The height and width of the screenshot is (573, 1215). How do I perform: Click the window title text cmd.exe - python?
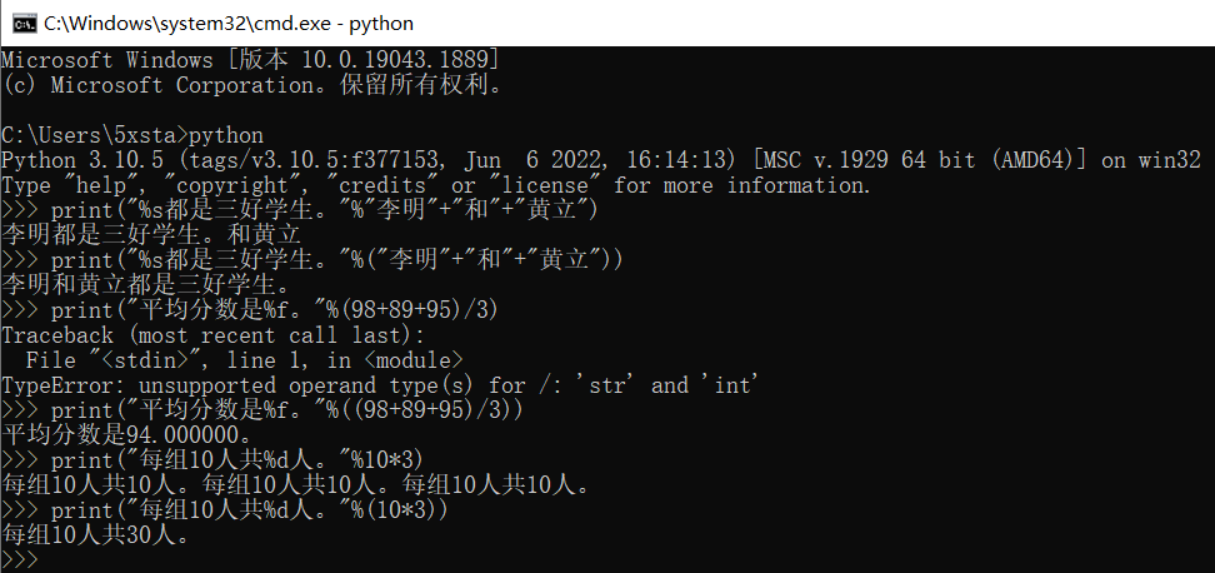click(x=228, y=23)
